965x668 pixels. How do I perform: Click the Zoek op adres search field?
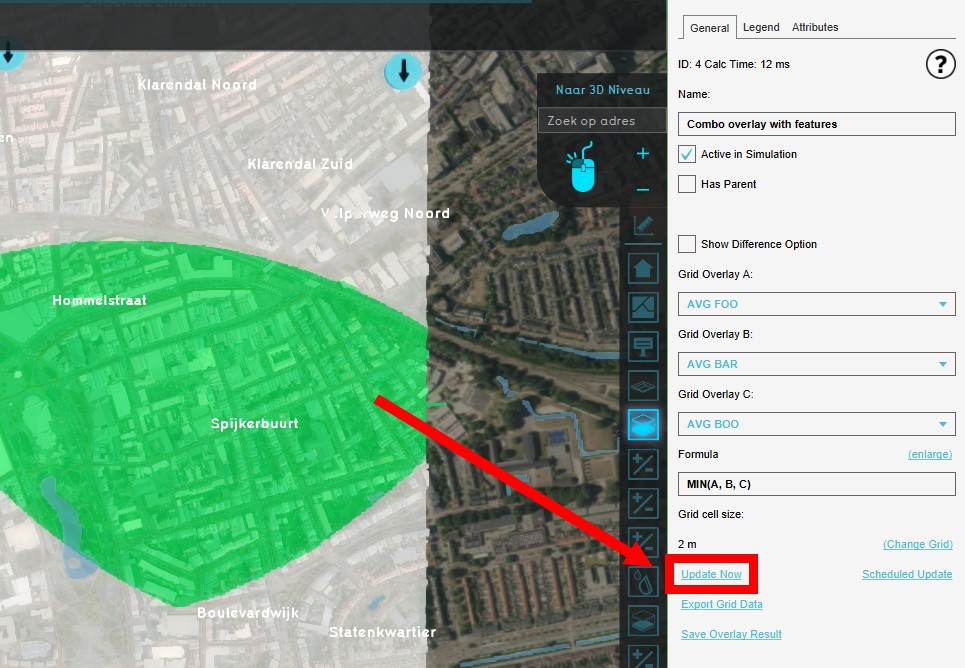601,121
